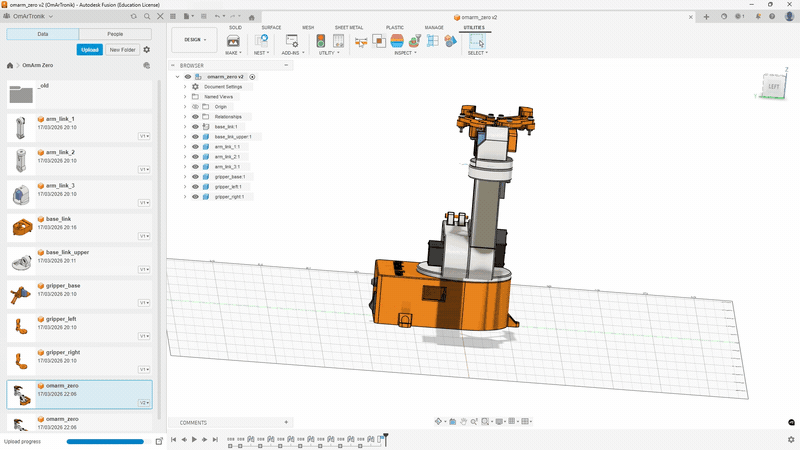
Task: Expand base_link:1 tree node
Action: (185, 127)
